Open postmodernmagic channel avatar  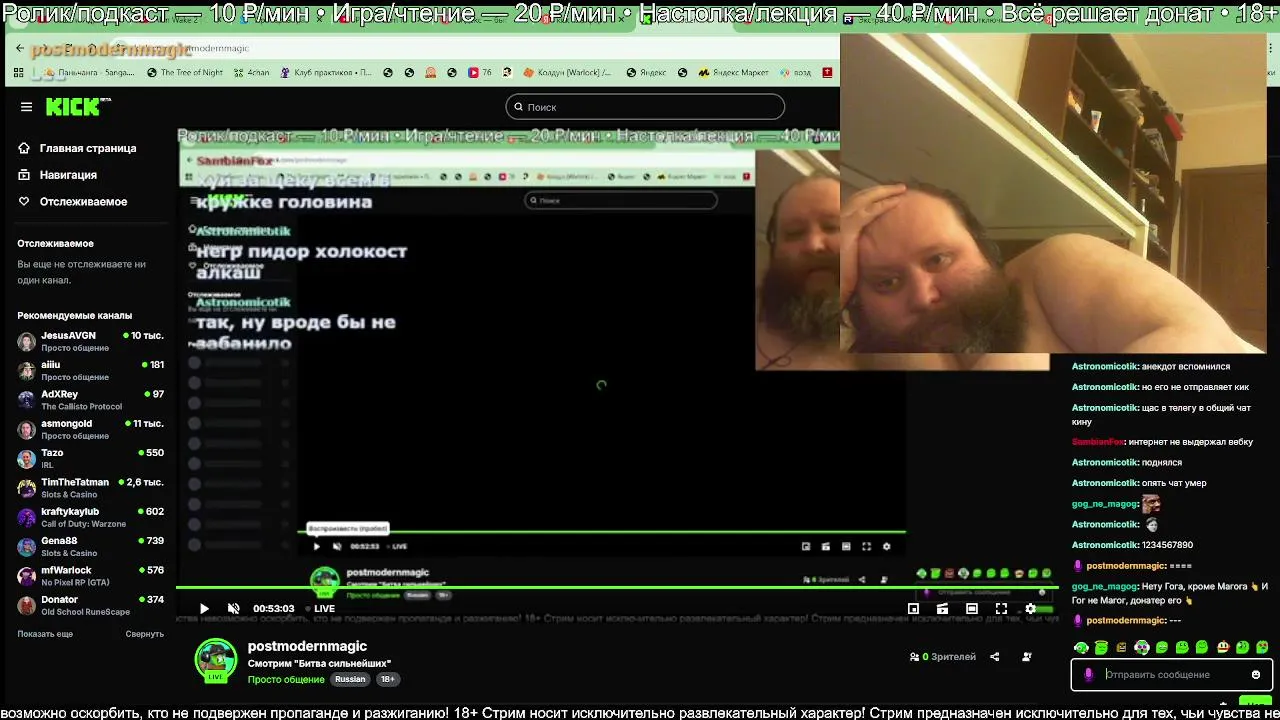[215, 659]
